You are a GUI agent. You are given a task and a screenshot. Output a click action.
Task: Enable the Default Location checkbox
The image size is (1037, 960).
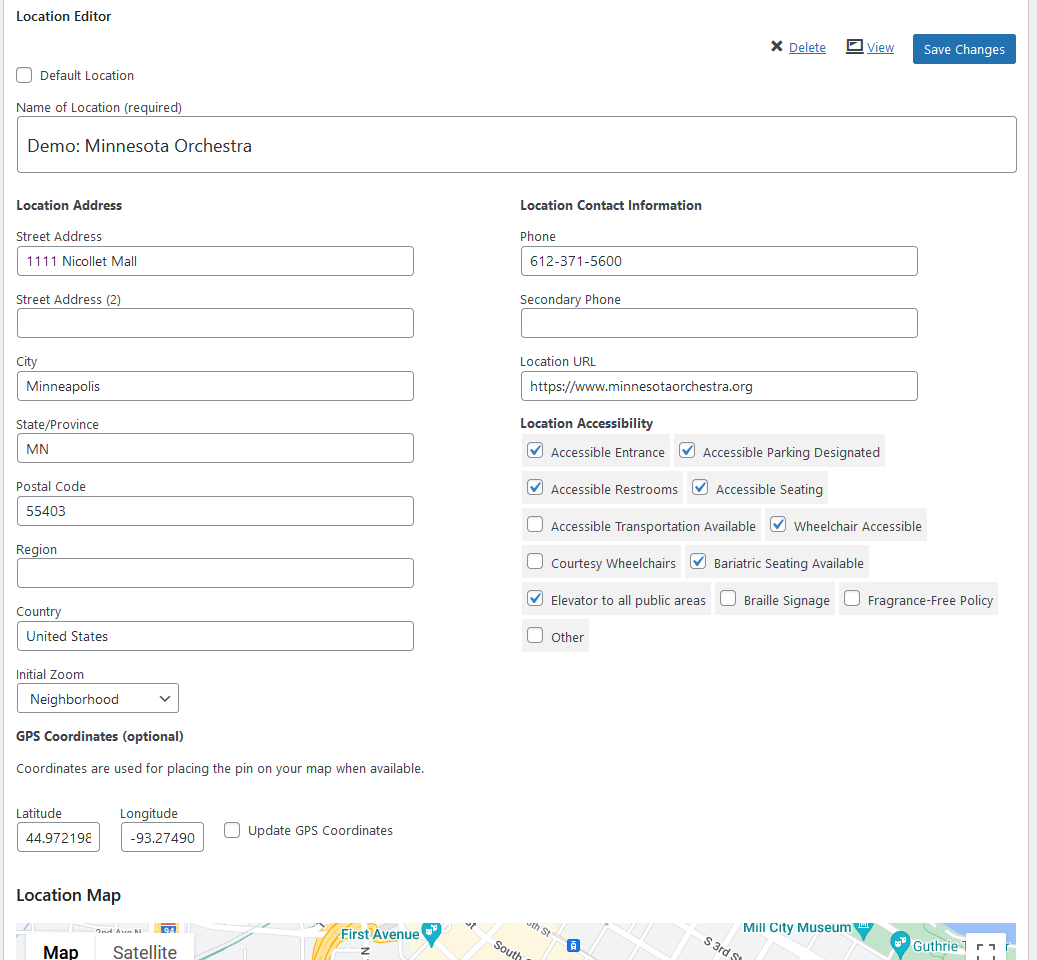point(24,75)
